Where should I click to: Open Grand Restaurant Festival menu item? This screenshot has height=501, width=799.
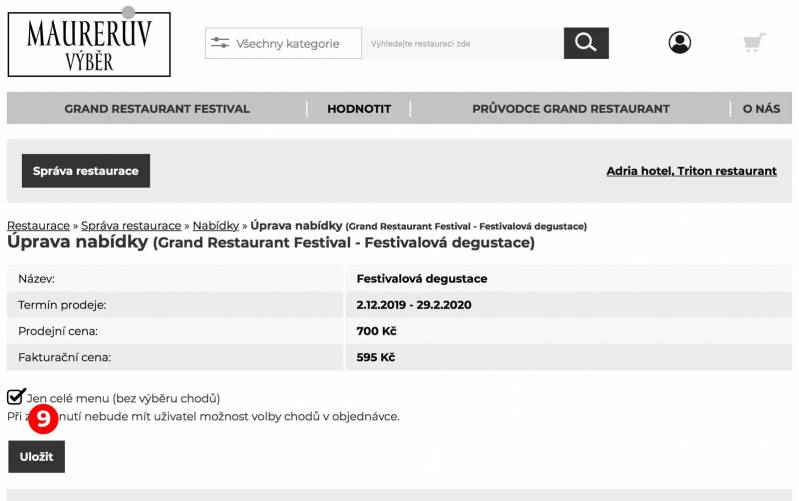pos(157,109)
